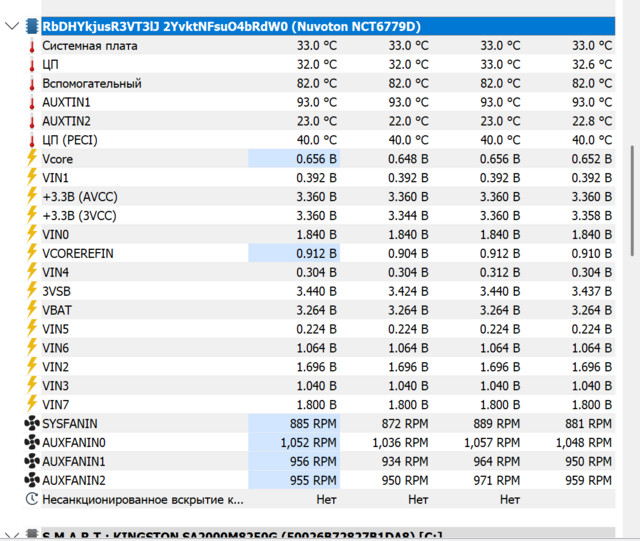Click lightning bolt icon beside Vcore
The width and height of the screenshot is (640, 541).
(x=31, y=159)
